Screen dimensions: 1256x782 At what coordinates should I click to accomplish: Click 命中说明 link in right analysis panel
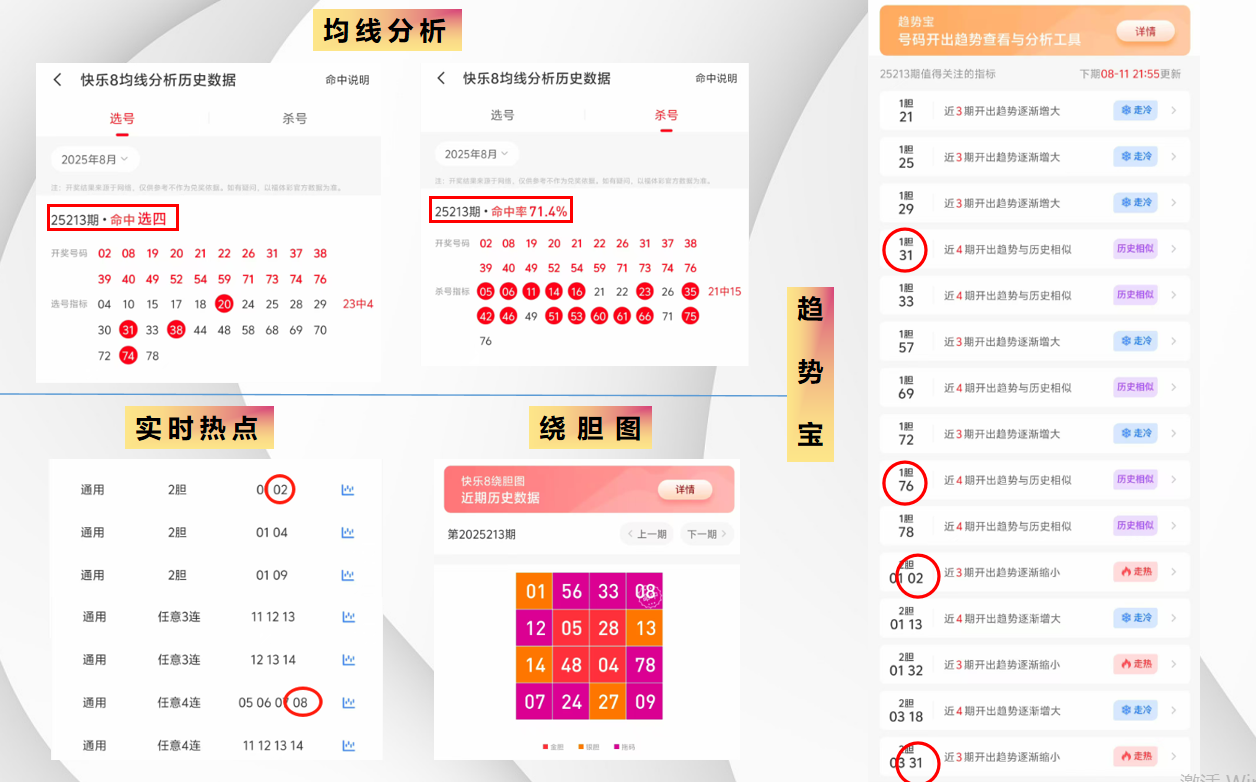coord(716,78)
